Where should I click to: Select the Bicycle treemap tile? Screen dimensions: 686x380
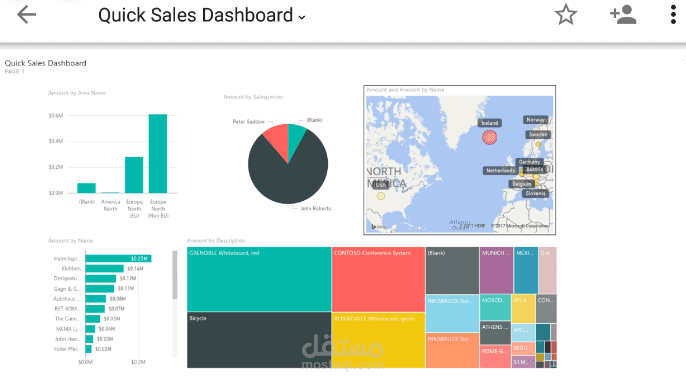(259, 340)
